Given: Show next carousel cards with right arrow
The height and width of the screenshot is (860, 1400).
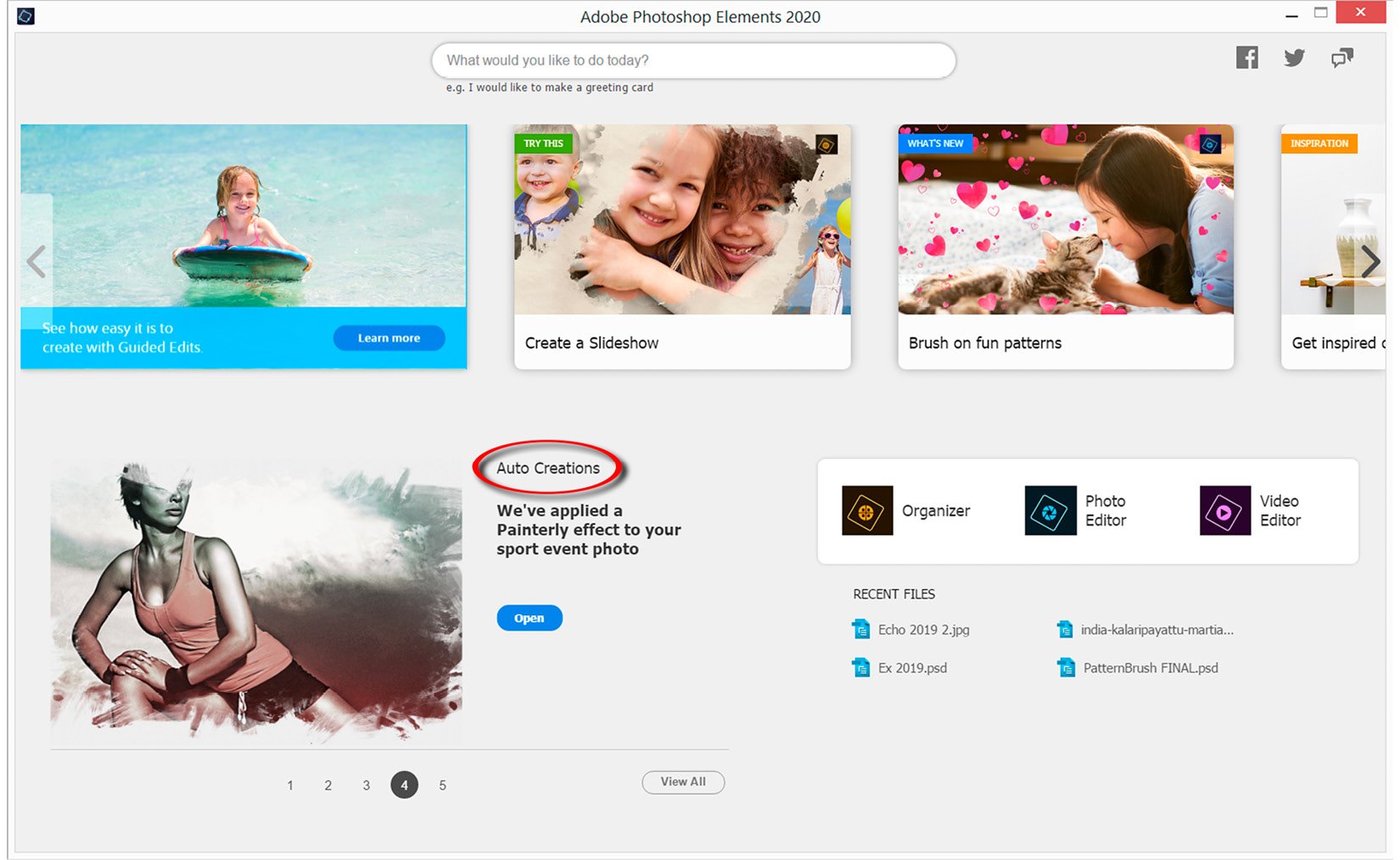Looking at the screenshot, I should (x=1370, y=261).
